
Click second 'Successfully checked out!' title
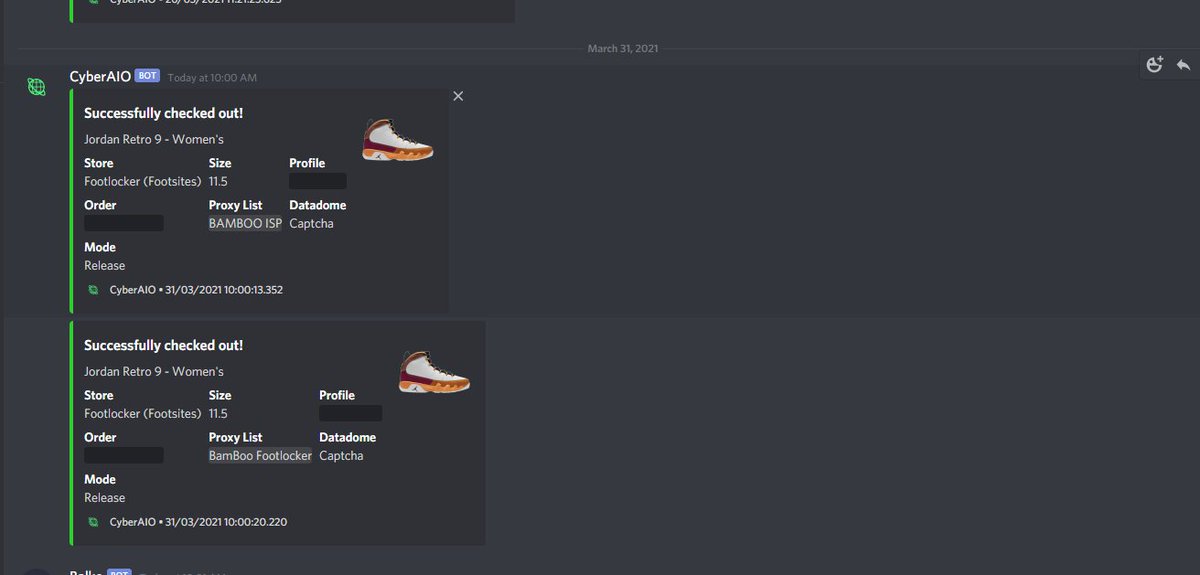tap(163, 345)
